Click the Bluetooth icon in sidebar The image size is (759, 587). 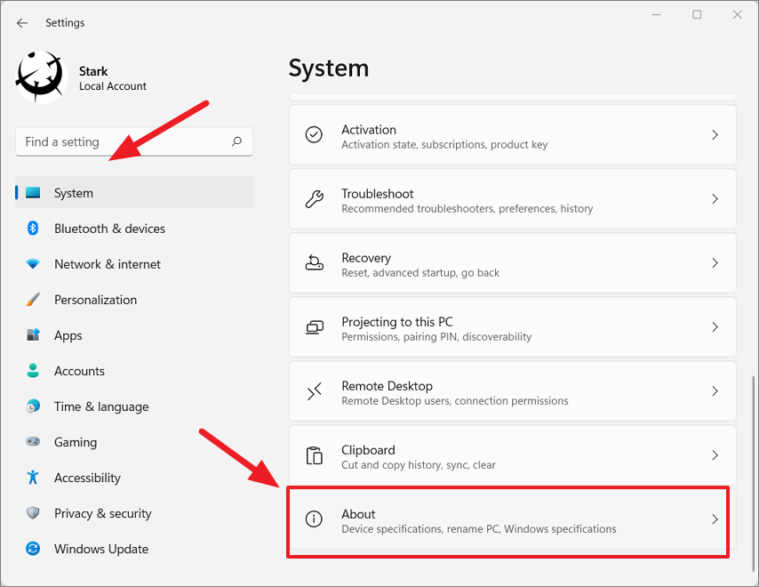(32, 228)
